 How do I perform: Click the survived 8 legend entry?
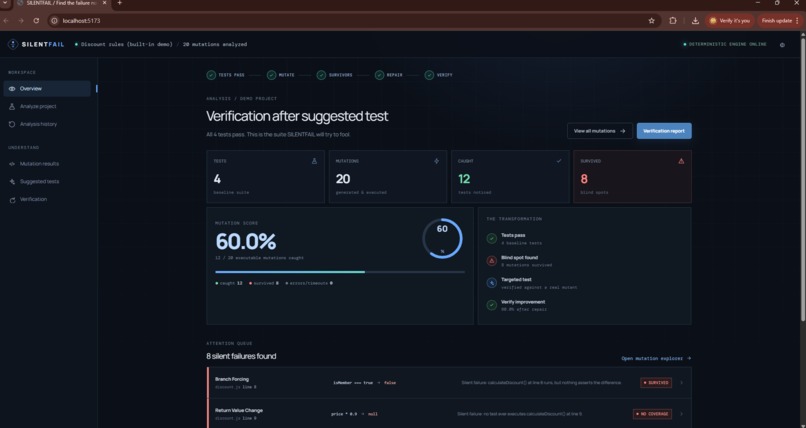tap(264, 283)
